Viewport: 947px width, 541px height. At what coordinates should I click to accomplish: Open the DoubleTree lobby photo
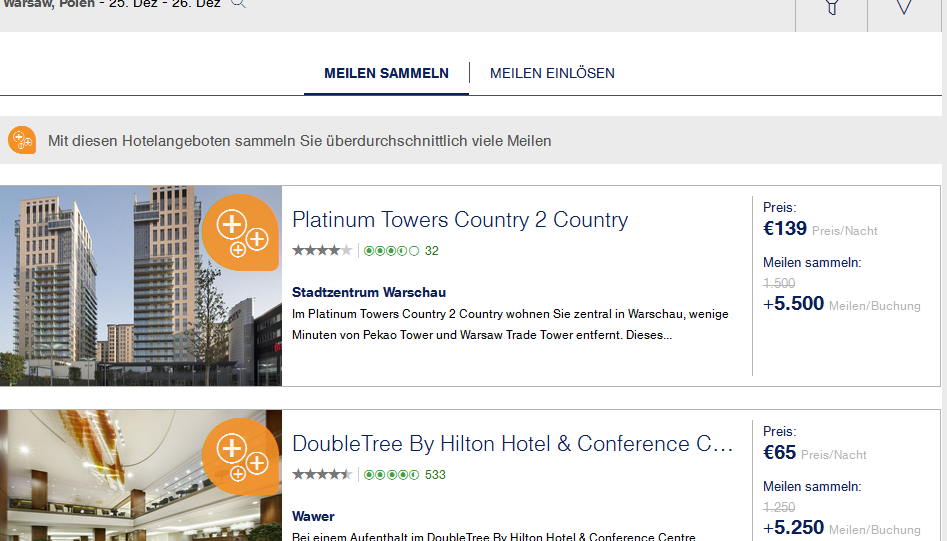[141, 475]
